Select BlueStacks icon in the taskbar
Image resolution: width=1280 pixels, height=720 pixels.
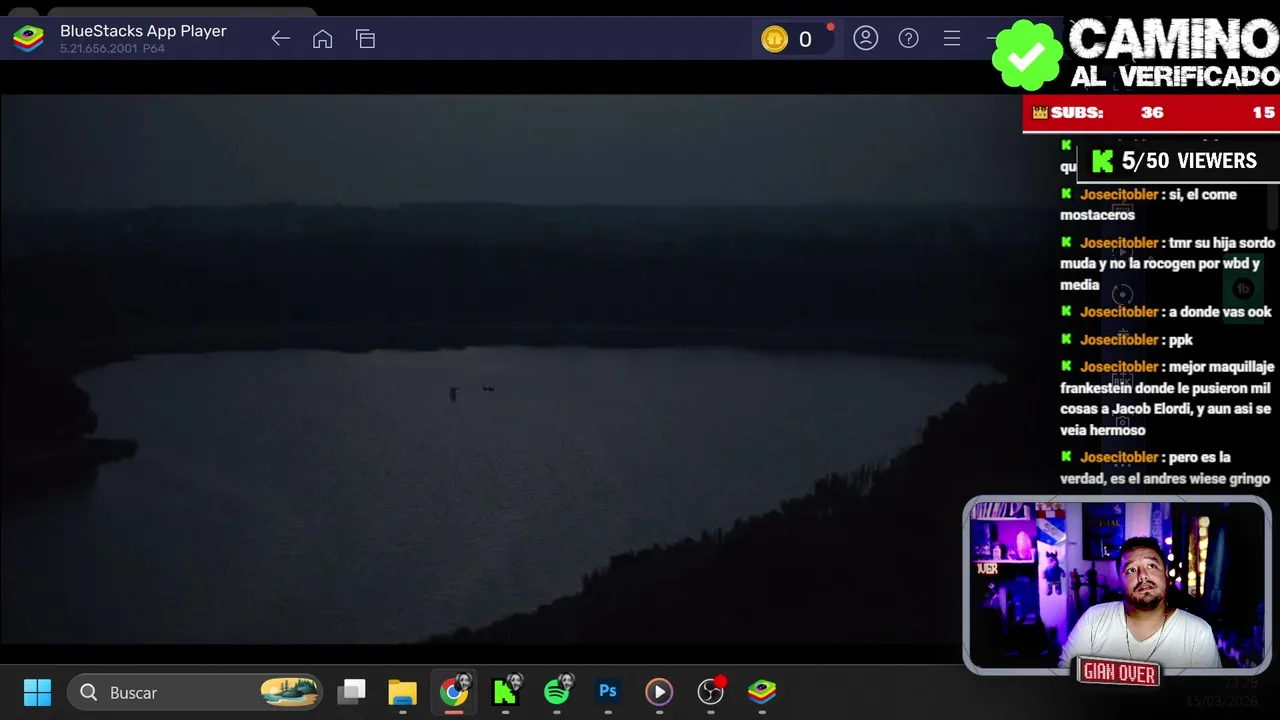pos(762,692)
